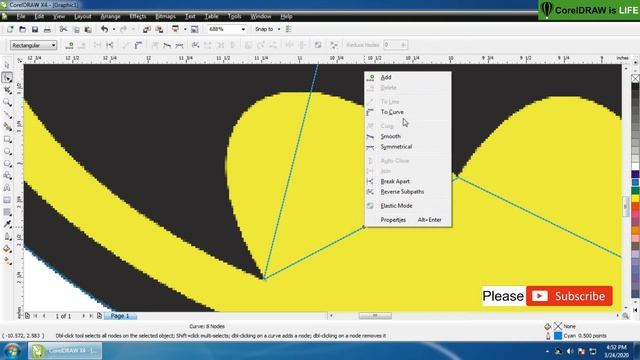
Task: Select the Zoom tool magnifier
Action: [x=7, y=102]
